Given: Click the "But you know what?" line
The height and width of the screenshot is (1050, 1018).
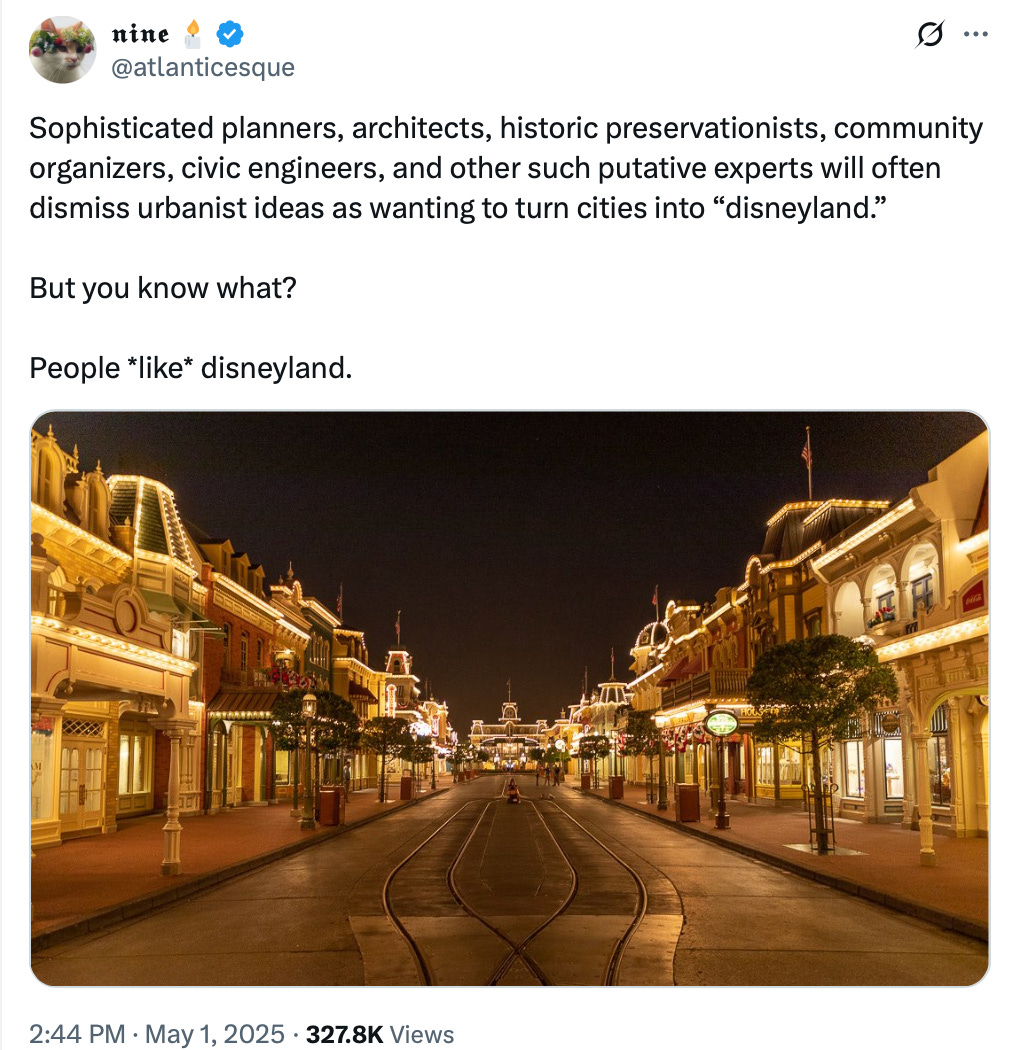Looking at the screenshot, I should pos(163,288).
